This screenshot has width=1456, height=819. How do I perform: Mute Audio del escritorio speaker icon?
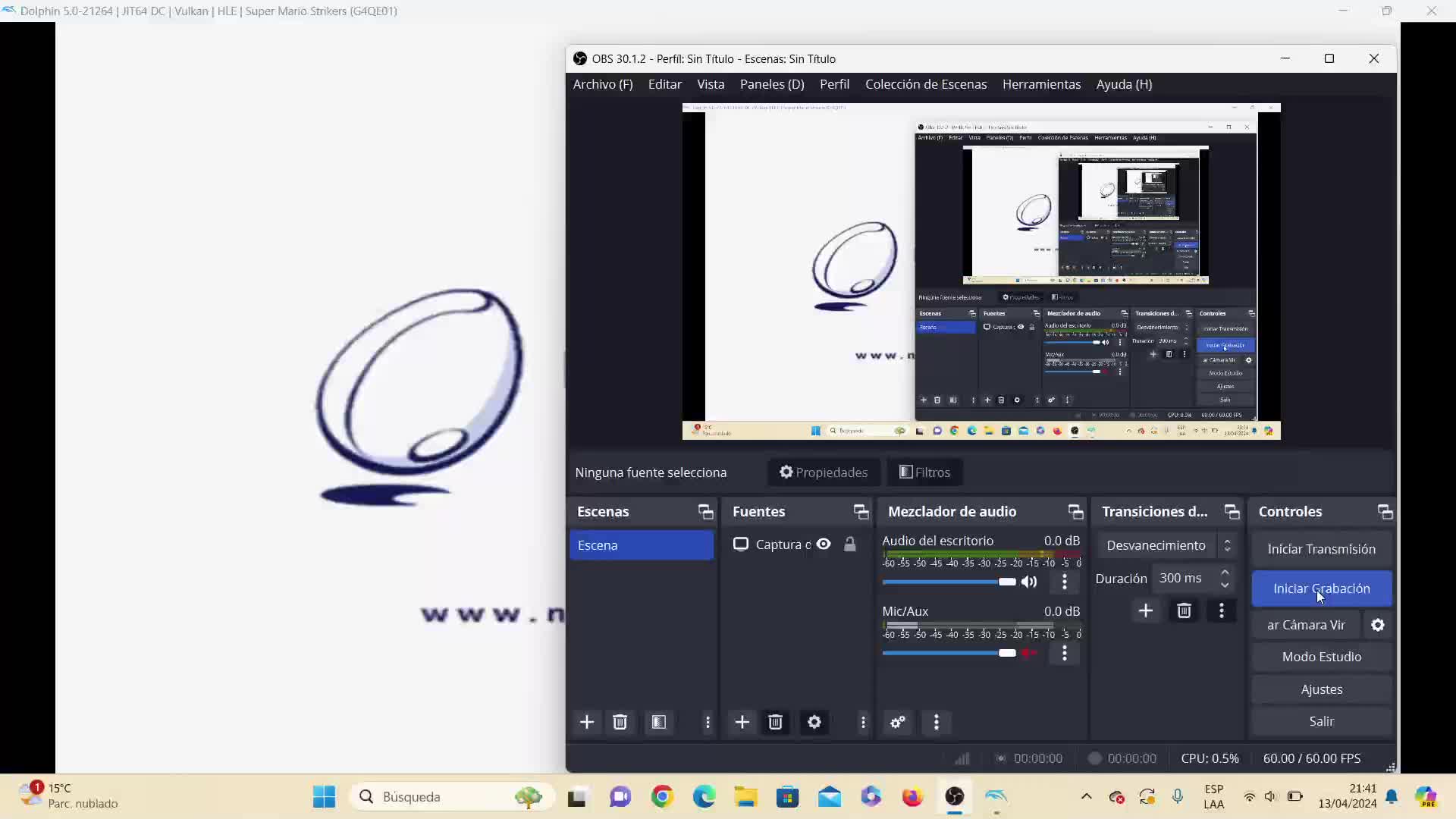coord(1029,582)
